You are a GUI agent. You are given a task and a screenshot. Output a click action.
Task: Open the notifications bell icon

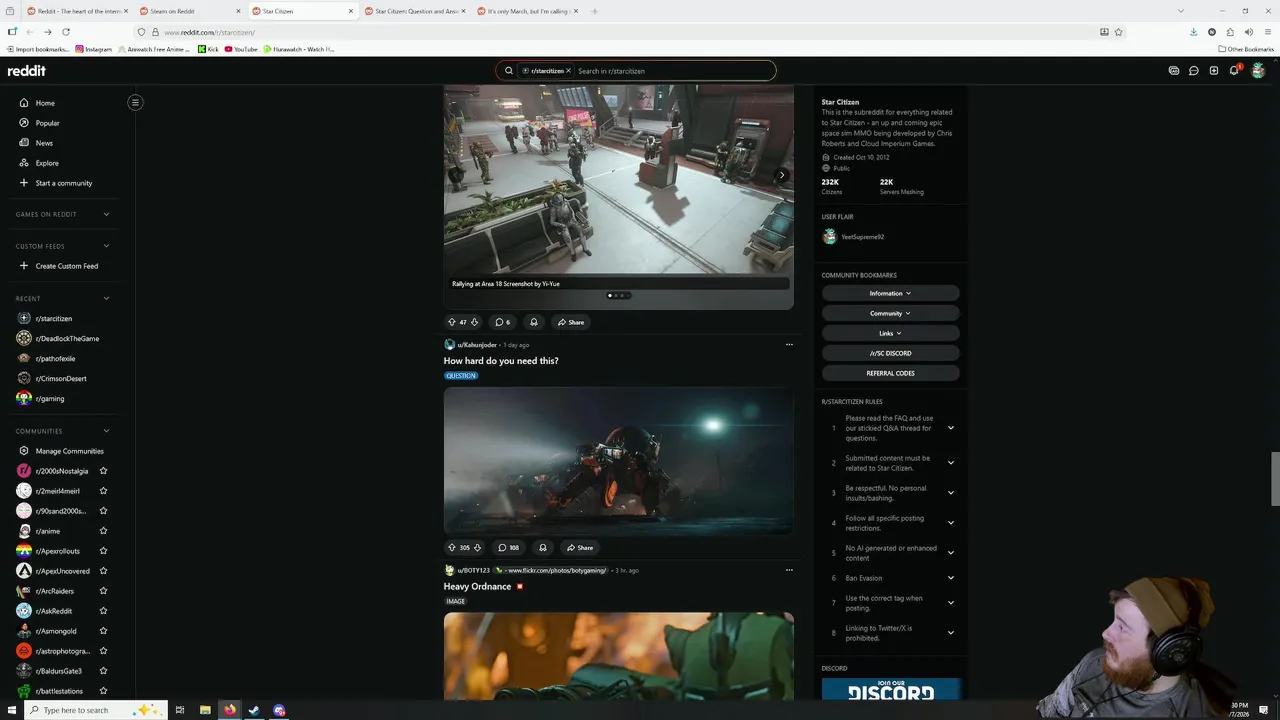(1234, 71)
